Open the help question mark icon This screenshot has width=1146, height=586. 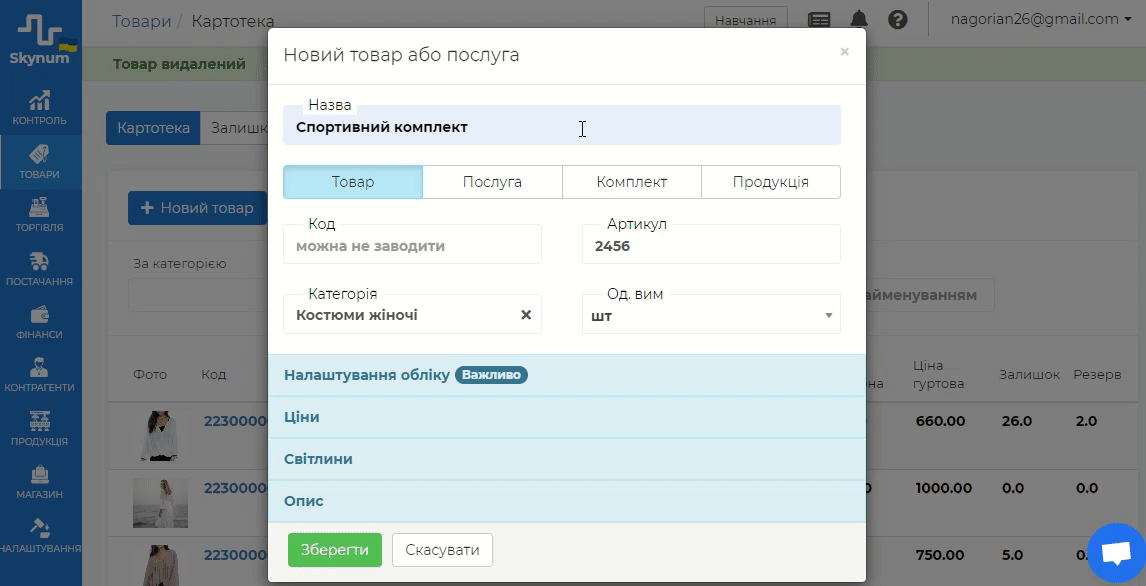pos(897,19)
